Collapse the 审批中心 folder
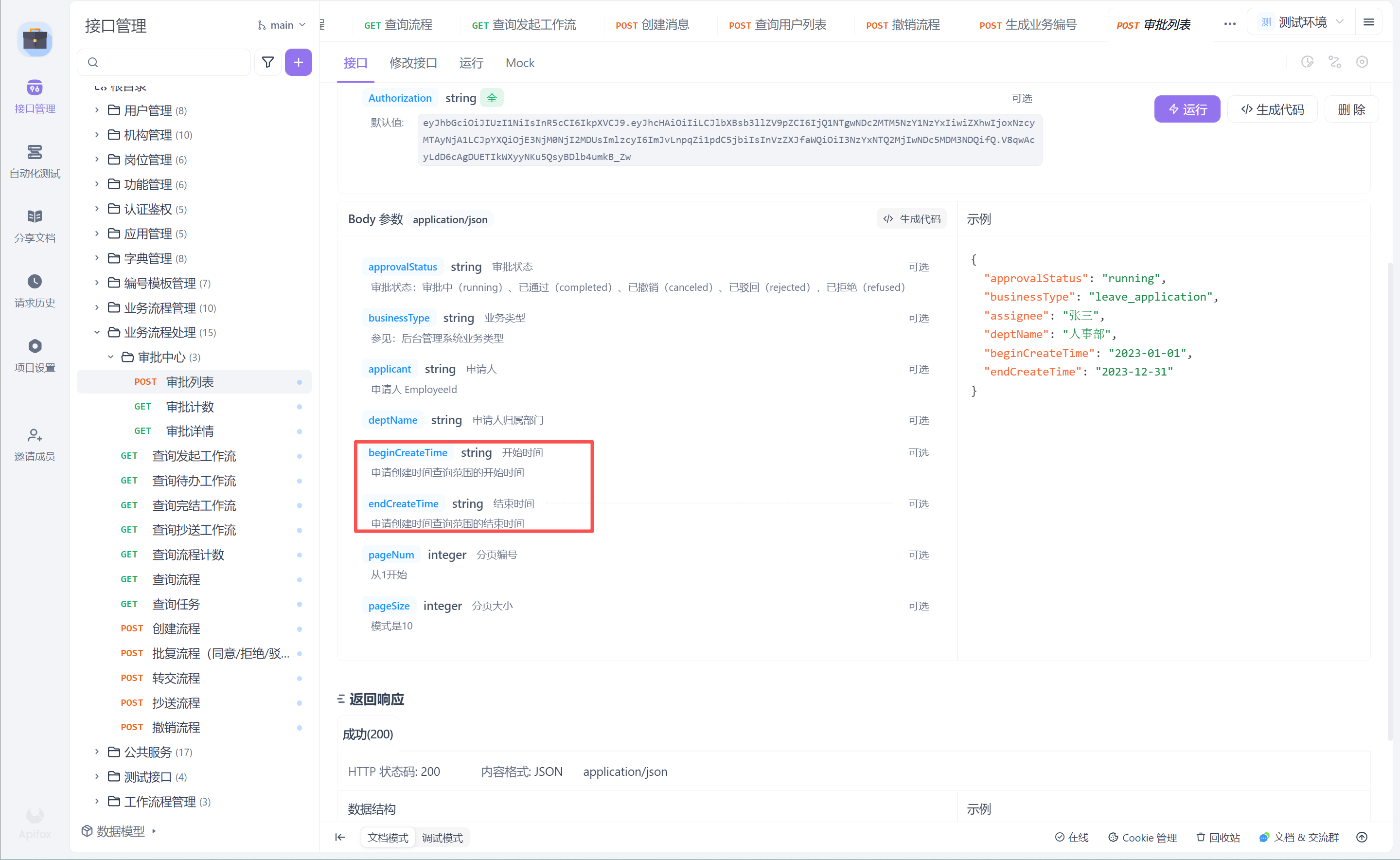 [x=110, y=357]
